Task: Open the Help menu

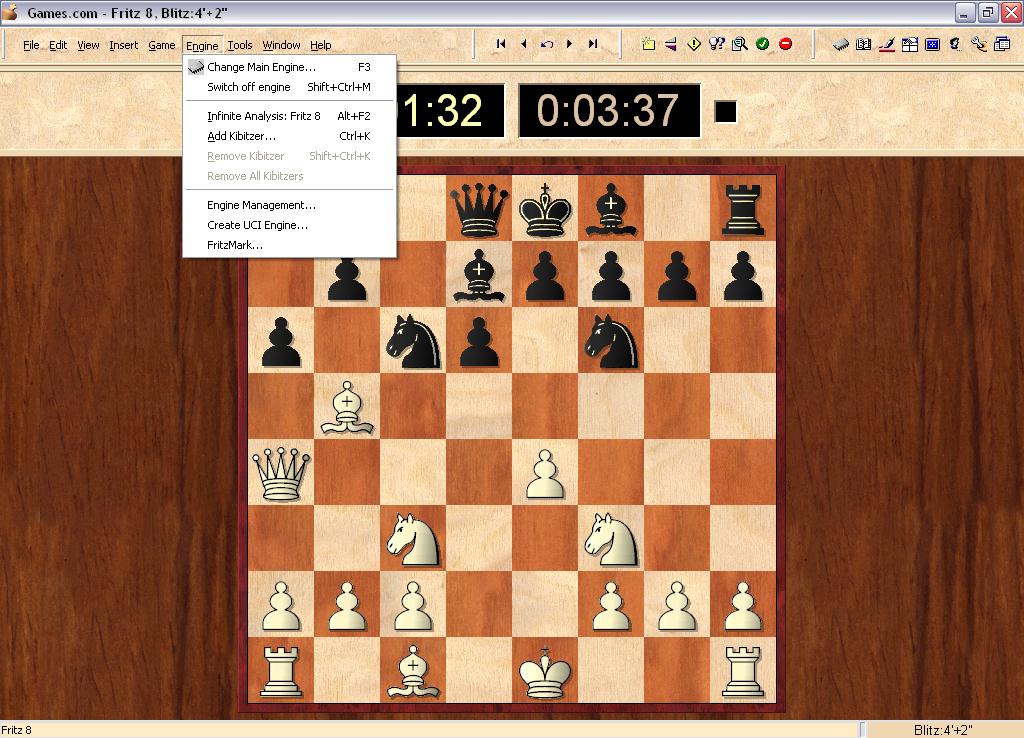Action: [x=321, y=45]
